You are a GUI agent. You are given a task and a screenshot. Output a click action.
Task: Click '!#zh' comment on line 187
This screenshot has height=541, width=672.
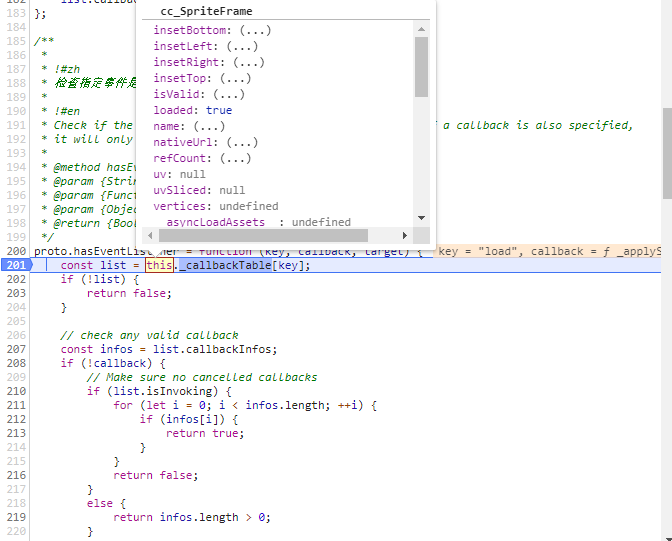[67, 69]
